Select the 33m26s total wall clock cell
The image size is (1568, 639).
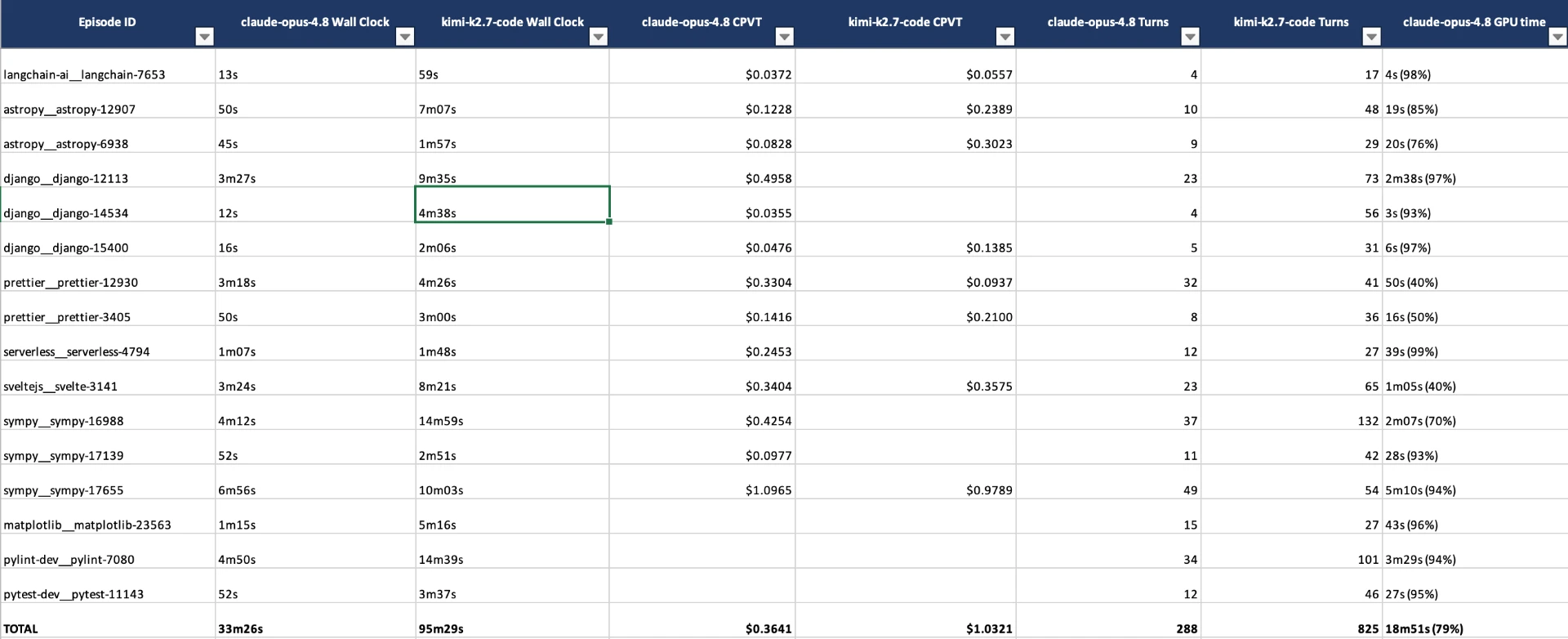pyautogui.click(x=315, y=621)
